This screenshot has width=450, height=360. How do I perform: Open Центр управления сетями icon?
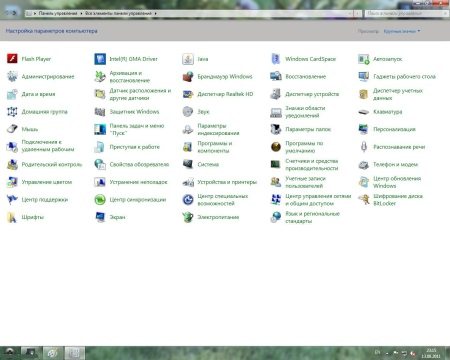[x=276, y=199]
